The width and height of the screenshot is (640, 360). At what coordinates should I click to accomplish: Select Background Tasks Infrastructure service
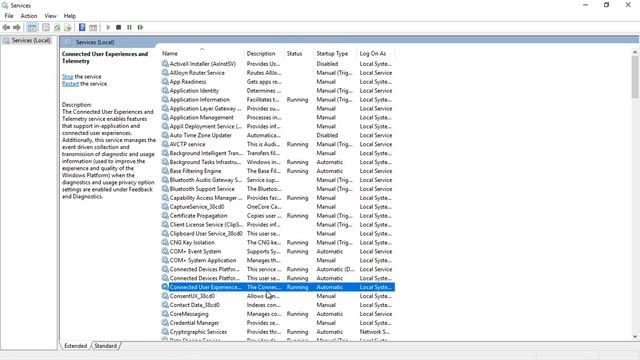278,162
